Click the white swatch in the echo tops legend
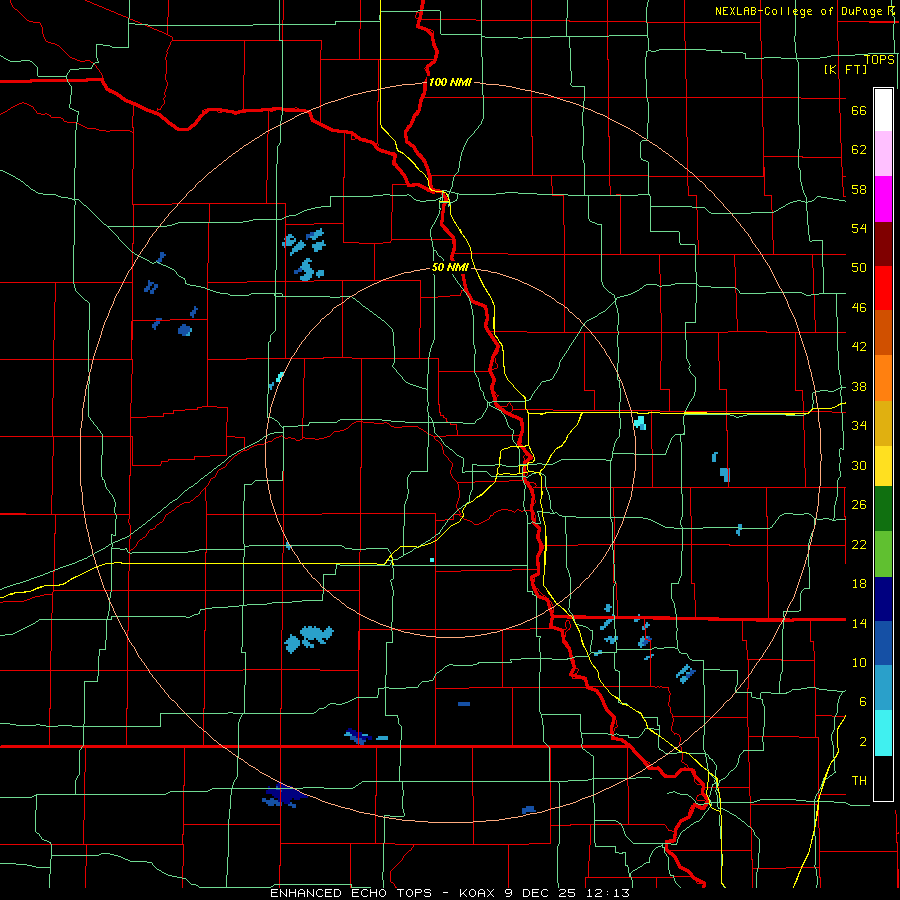 883,110
